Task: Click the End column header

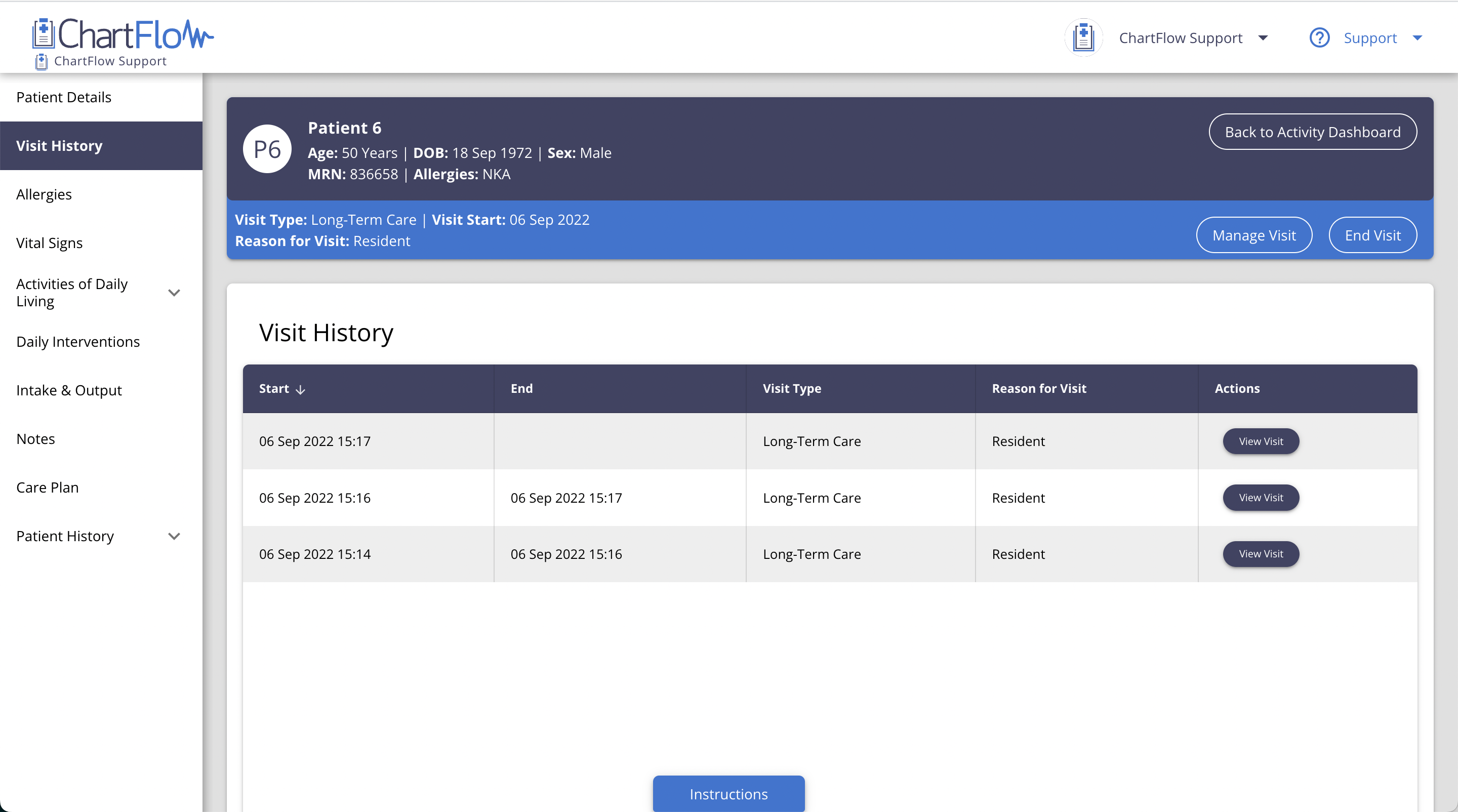Action: 521,388
